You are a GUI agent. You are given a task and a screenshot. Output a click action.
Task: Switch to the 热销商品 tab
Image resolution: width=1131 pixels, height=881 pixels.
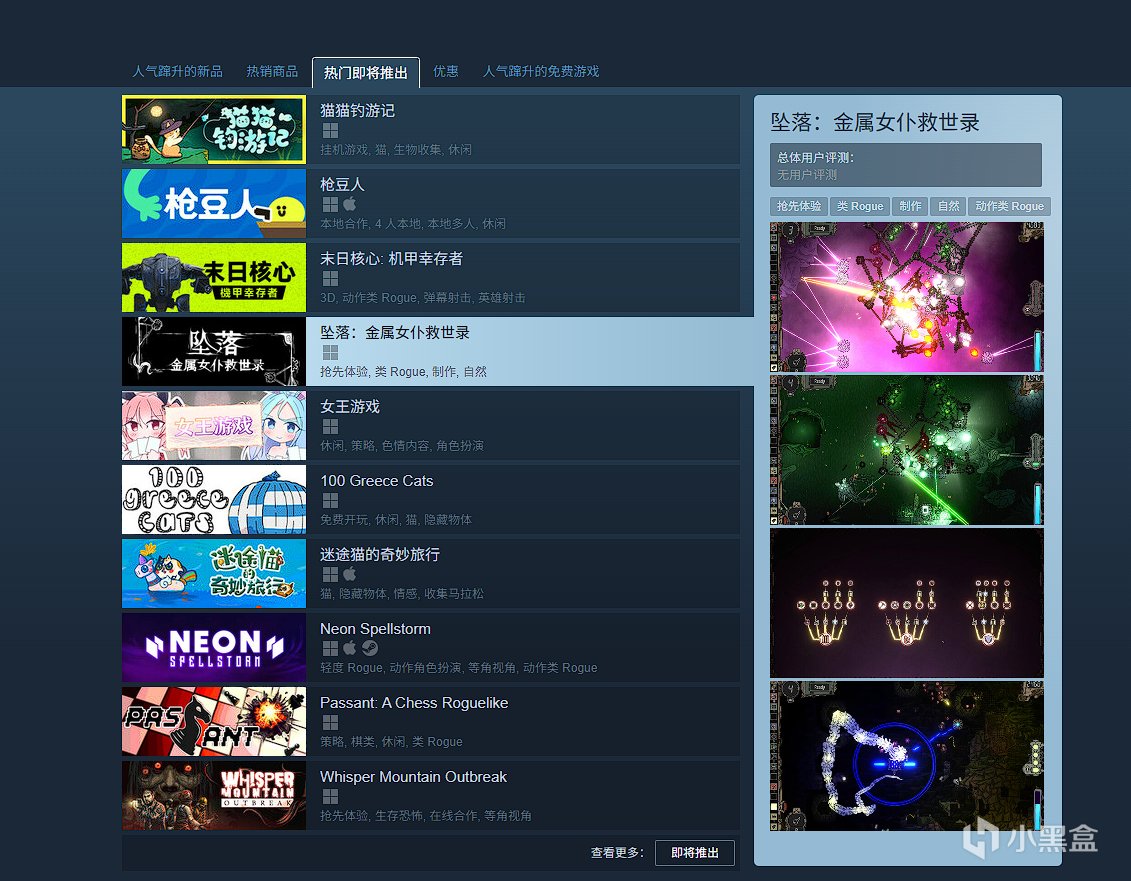point(272,71)
